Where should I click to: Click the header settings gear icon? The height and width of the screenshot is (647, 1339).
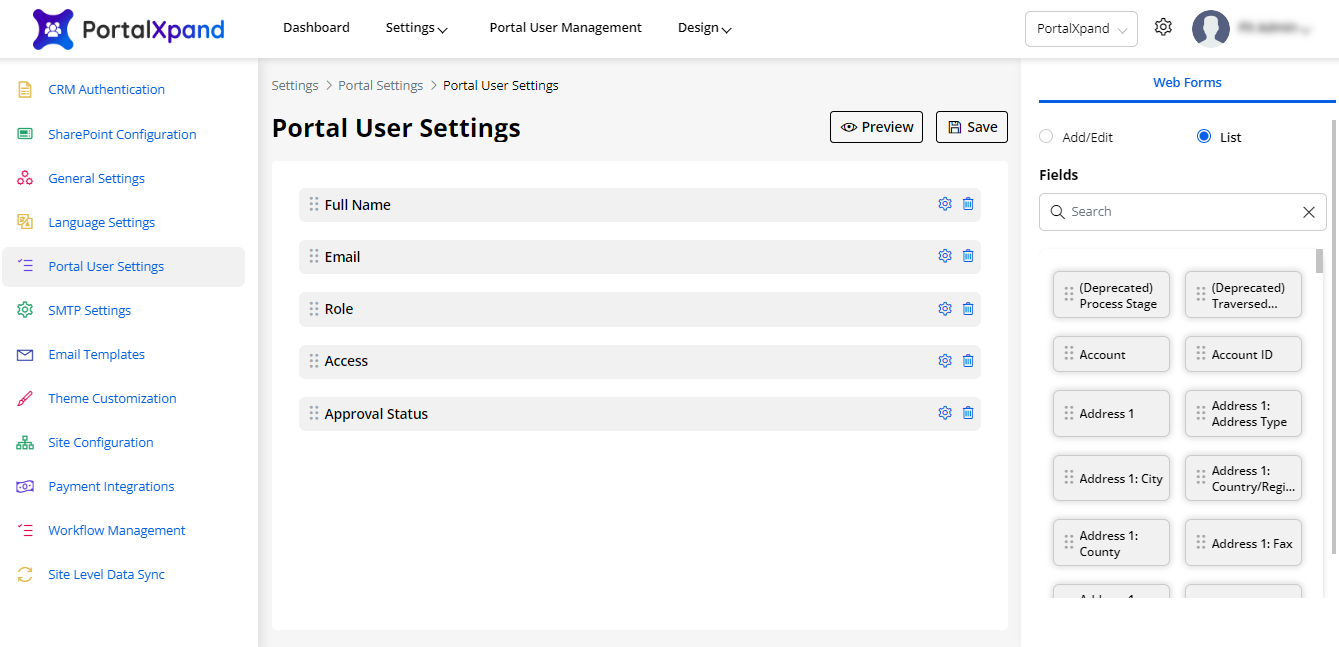[1163, 28]
